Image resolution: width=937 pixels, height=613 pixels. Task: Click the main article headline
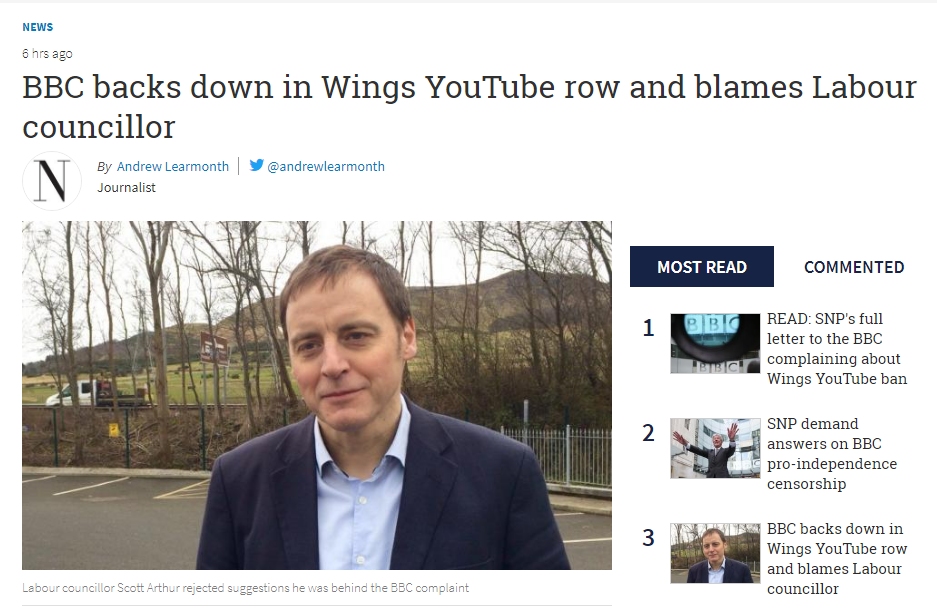pos(469,106)
